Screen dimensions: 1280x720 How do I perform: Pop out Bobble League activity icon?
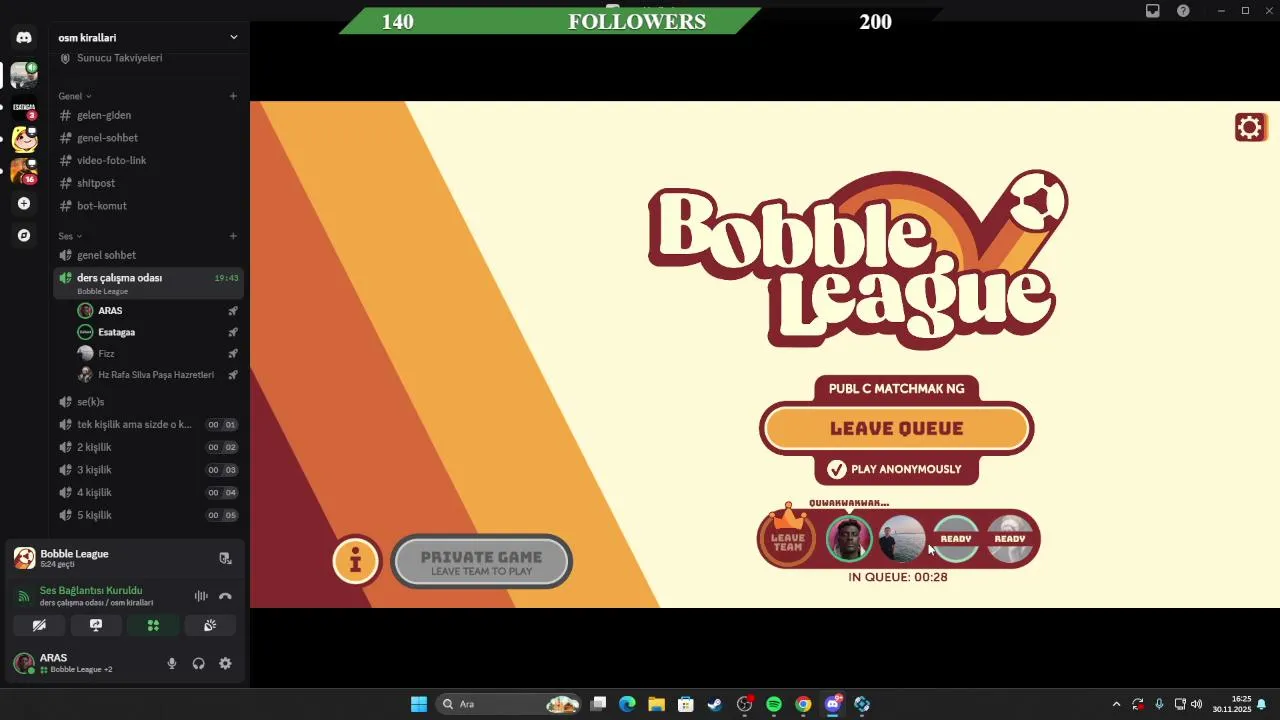225,558
